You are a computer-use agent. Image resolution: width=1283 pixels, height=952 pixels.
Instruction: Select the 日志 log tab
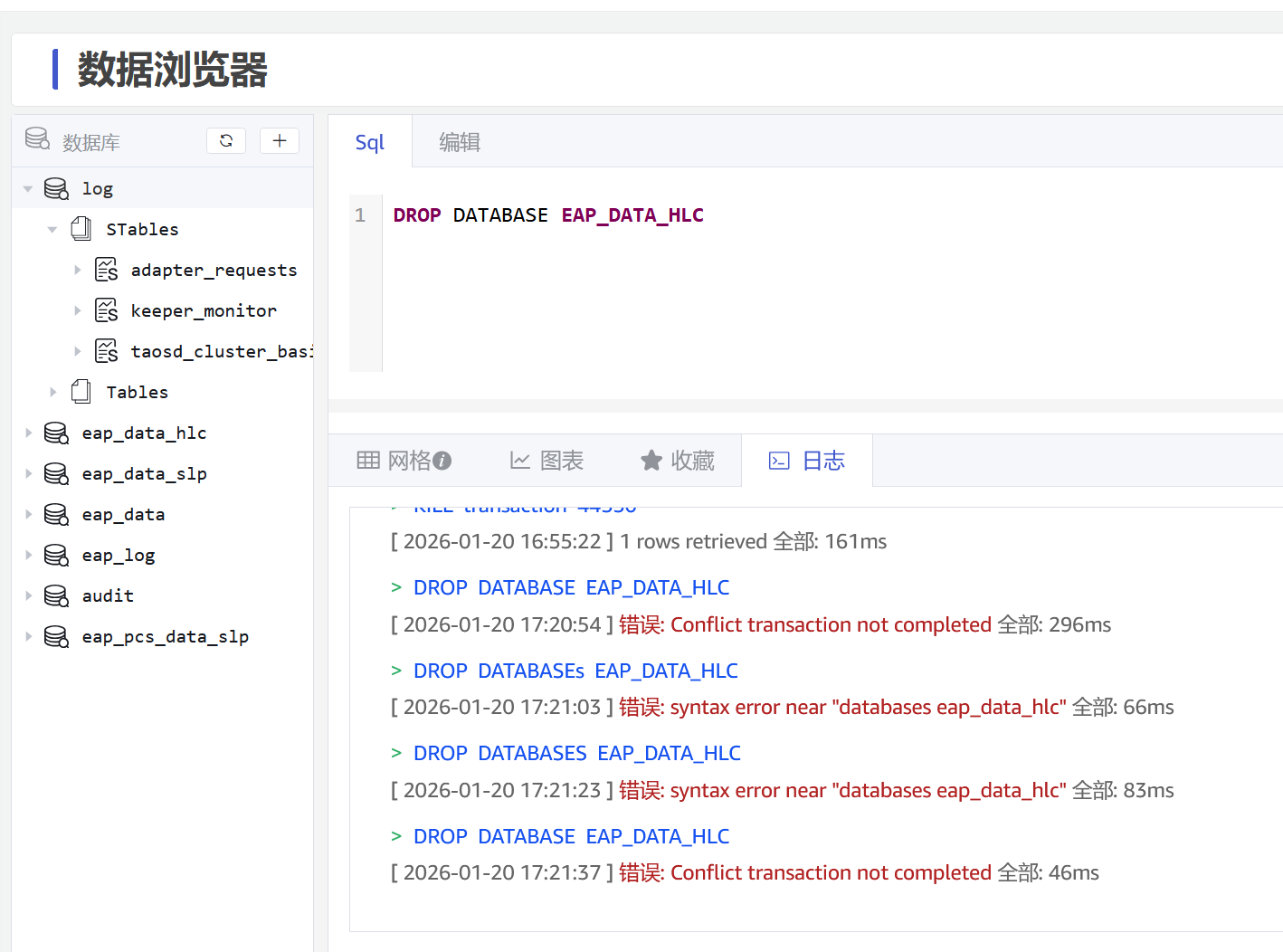(x=807, y=461)
